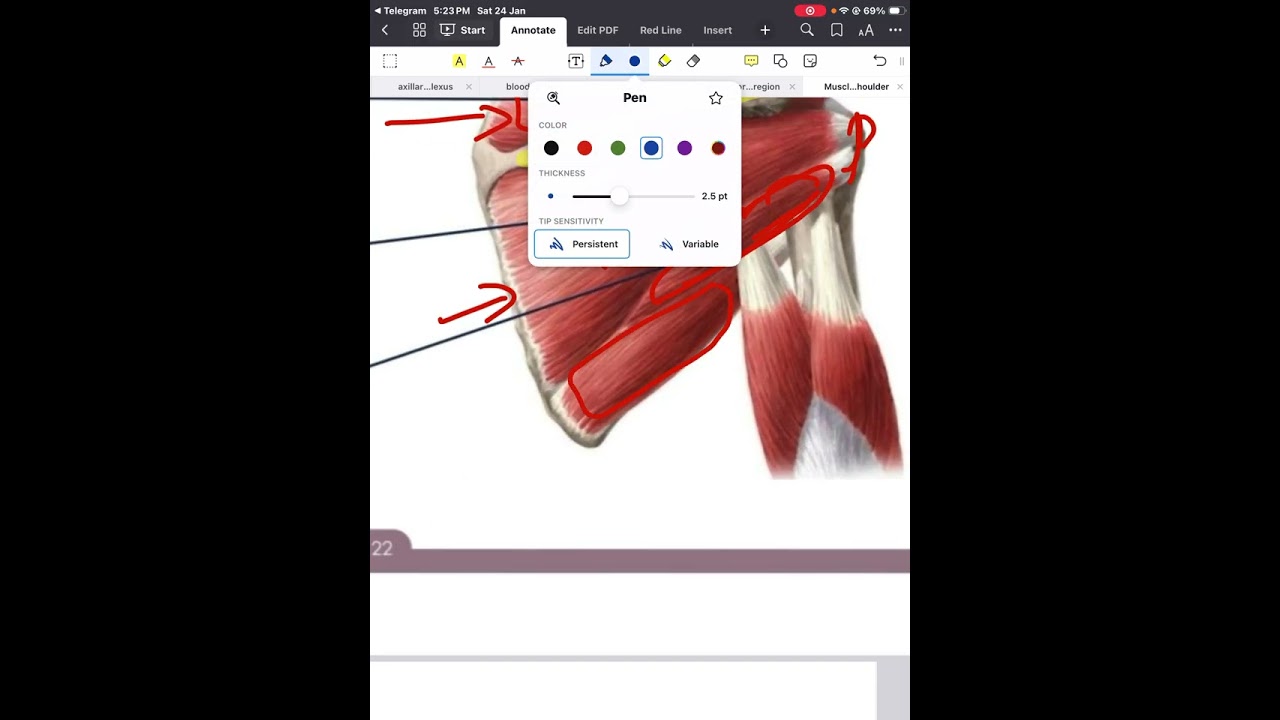Start presentation with the Start button
This screenshot has height=720, width=1280.
[x=462, y=30]
